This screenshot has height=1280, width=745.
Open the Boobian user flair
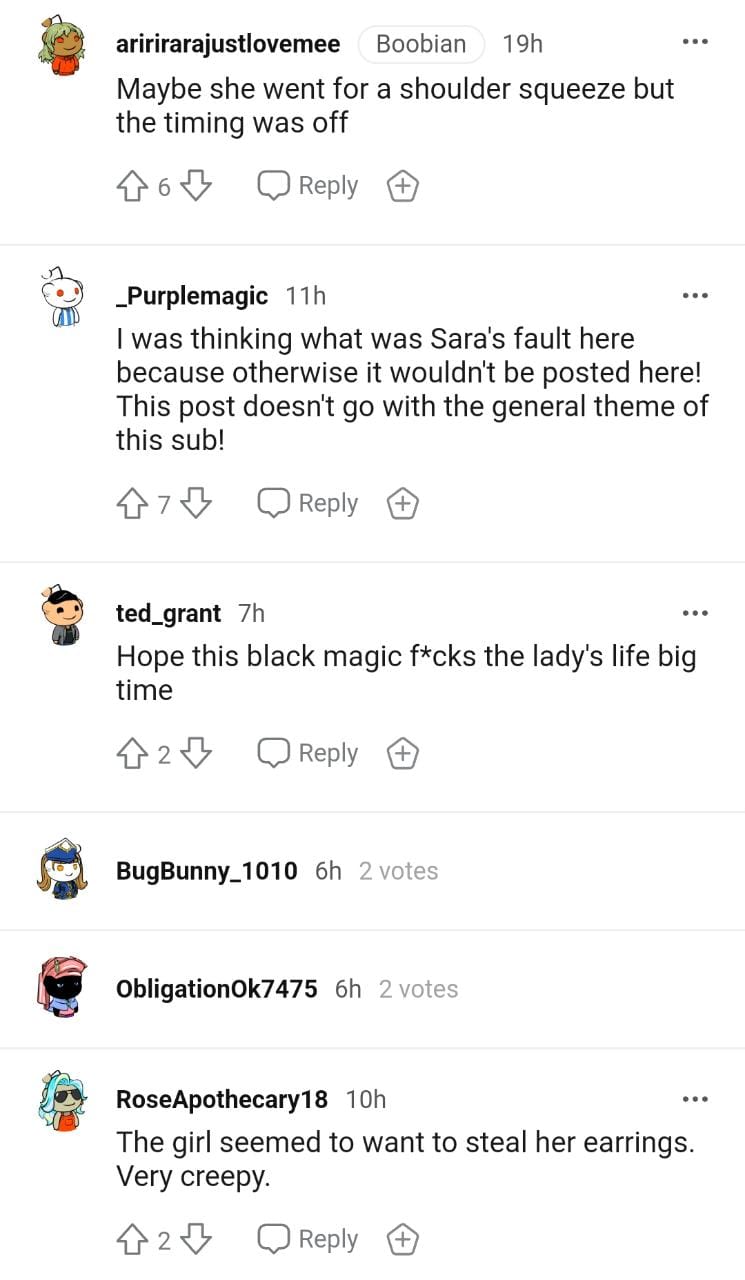click(421, 44)
